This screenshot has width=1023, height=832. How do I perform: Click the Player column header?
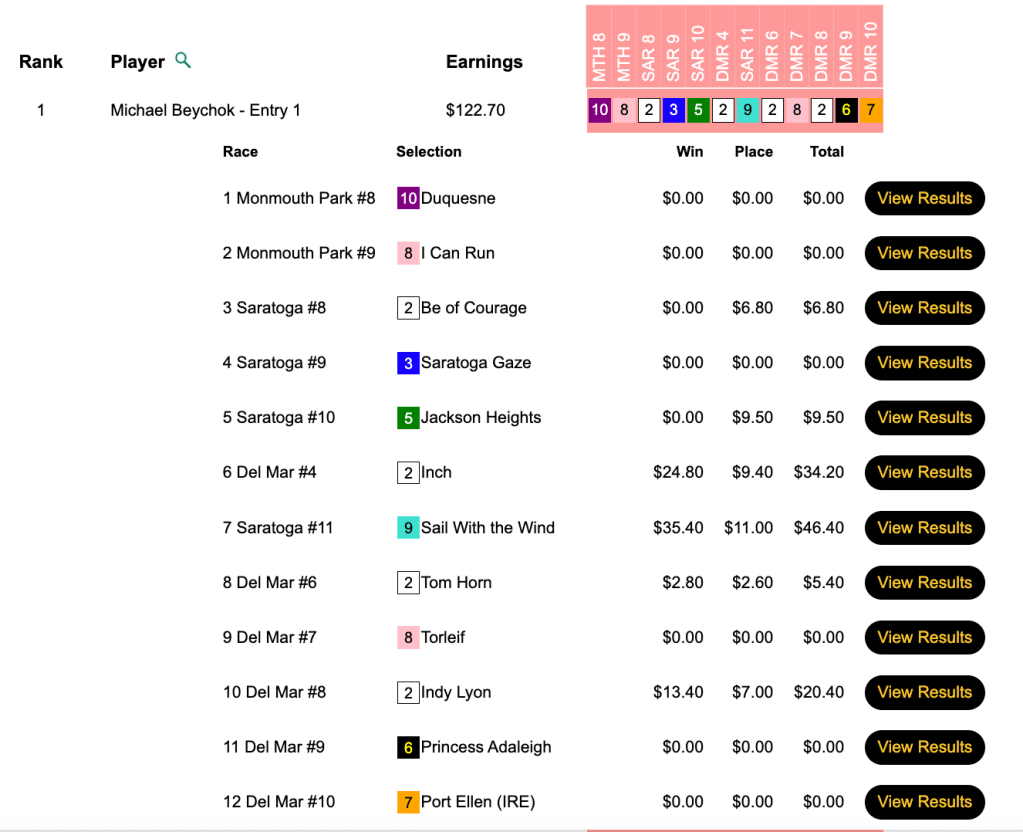[137, 62]
